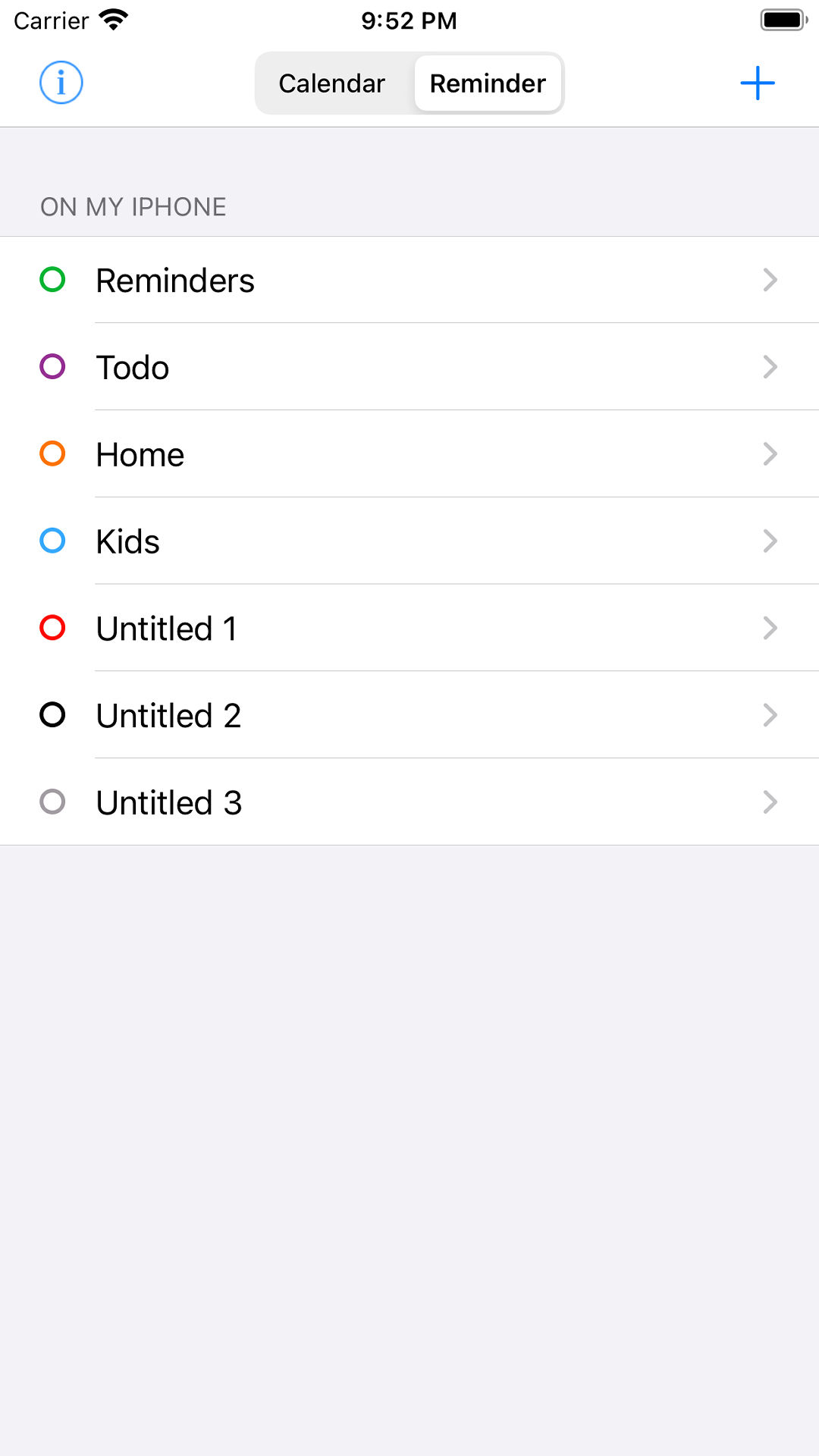Image resolution: width=819 pixels, height=1456 pixels.
Task: Select the Untitled 1 list name
Action: tap(167, 629)
